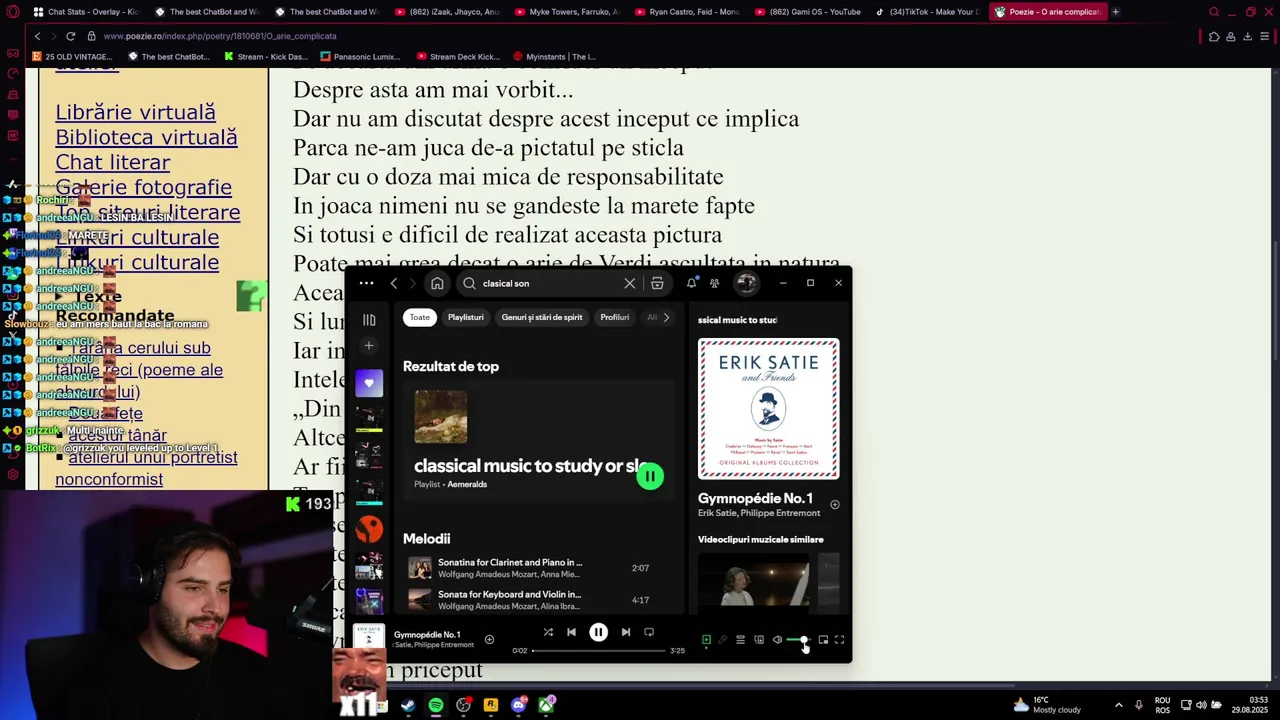This screenshot has height=720, width=1280.
Task: Open Discord from the taskbar
Action: pyautogui.click(x=518, y=705)
